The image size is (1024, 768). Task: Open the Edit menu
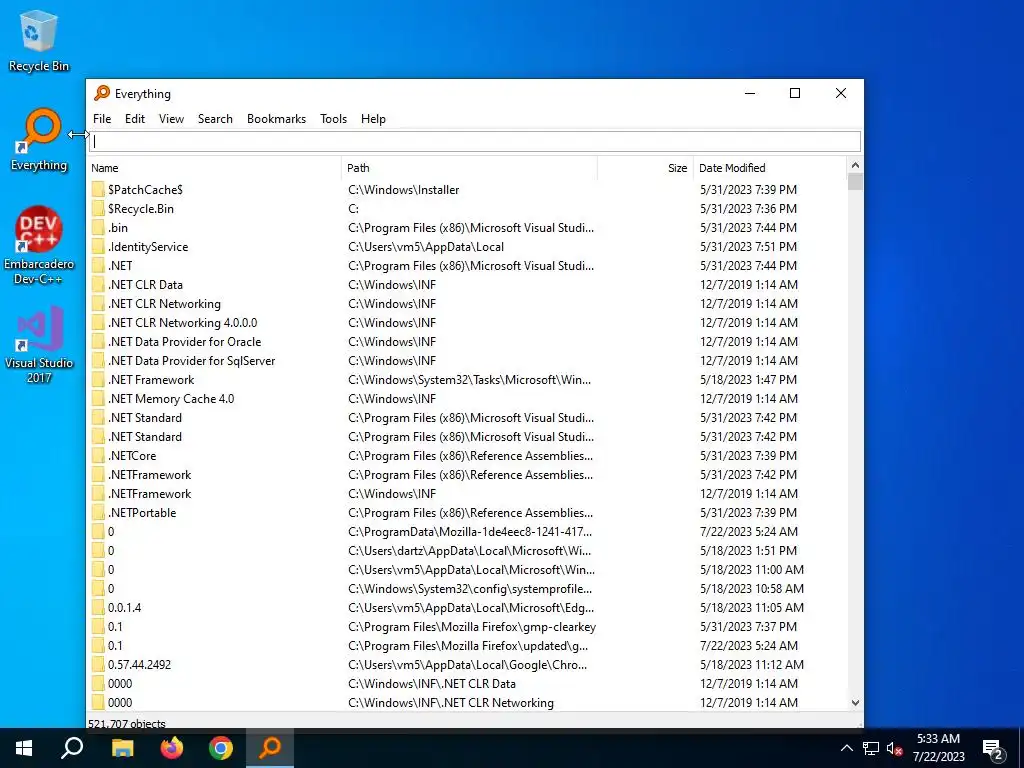point(135,119)
